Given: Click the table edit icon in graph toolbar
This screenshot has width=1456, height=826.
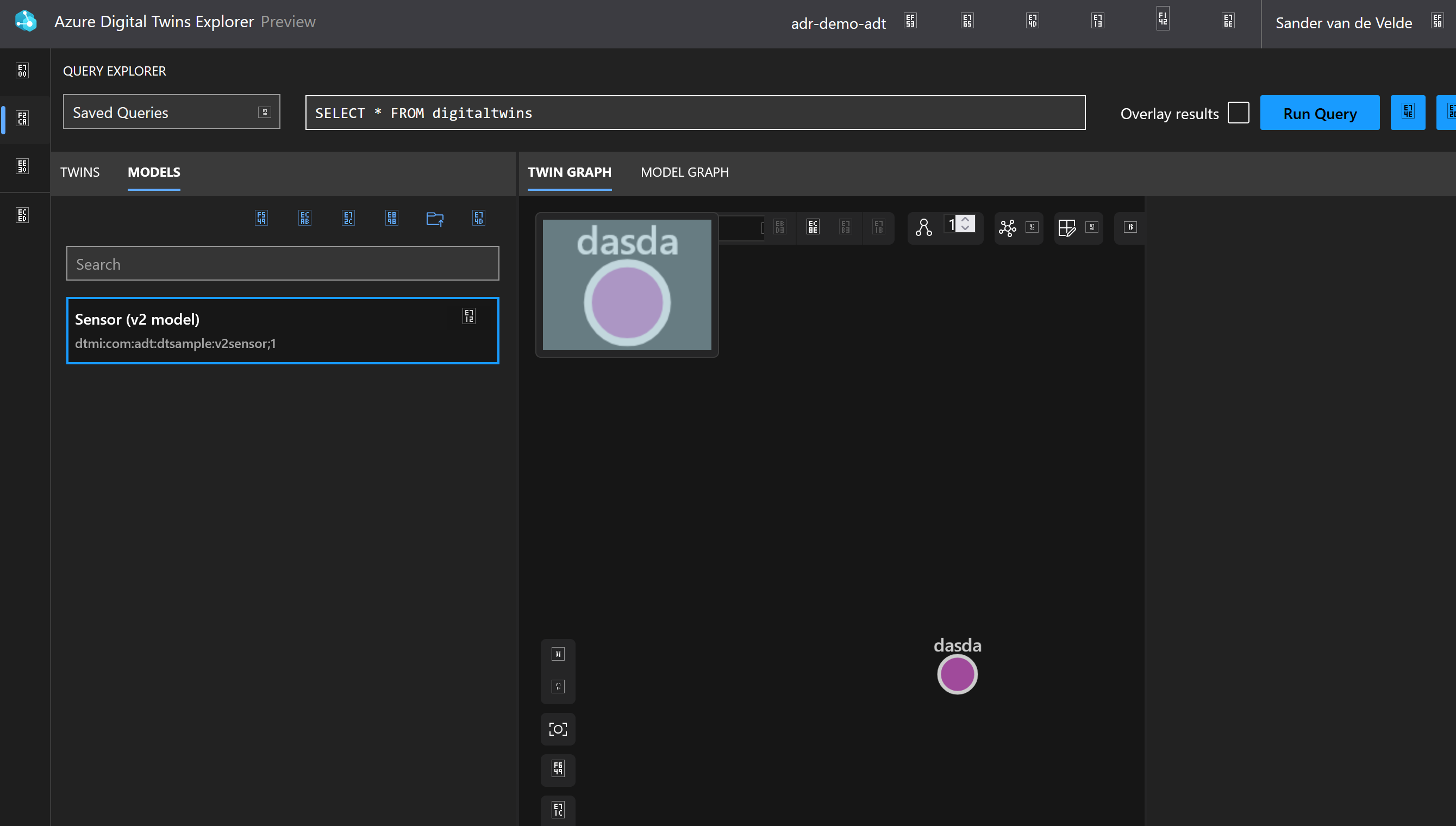Looking at the screenshot, I should tap(1067, 228).
